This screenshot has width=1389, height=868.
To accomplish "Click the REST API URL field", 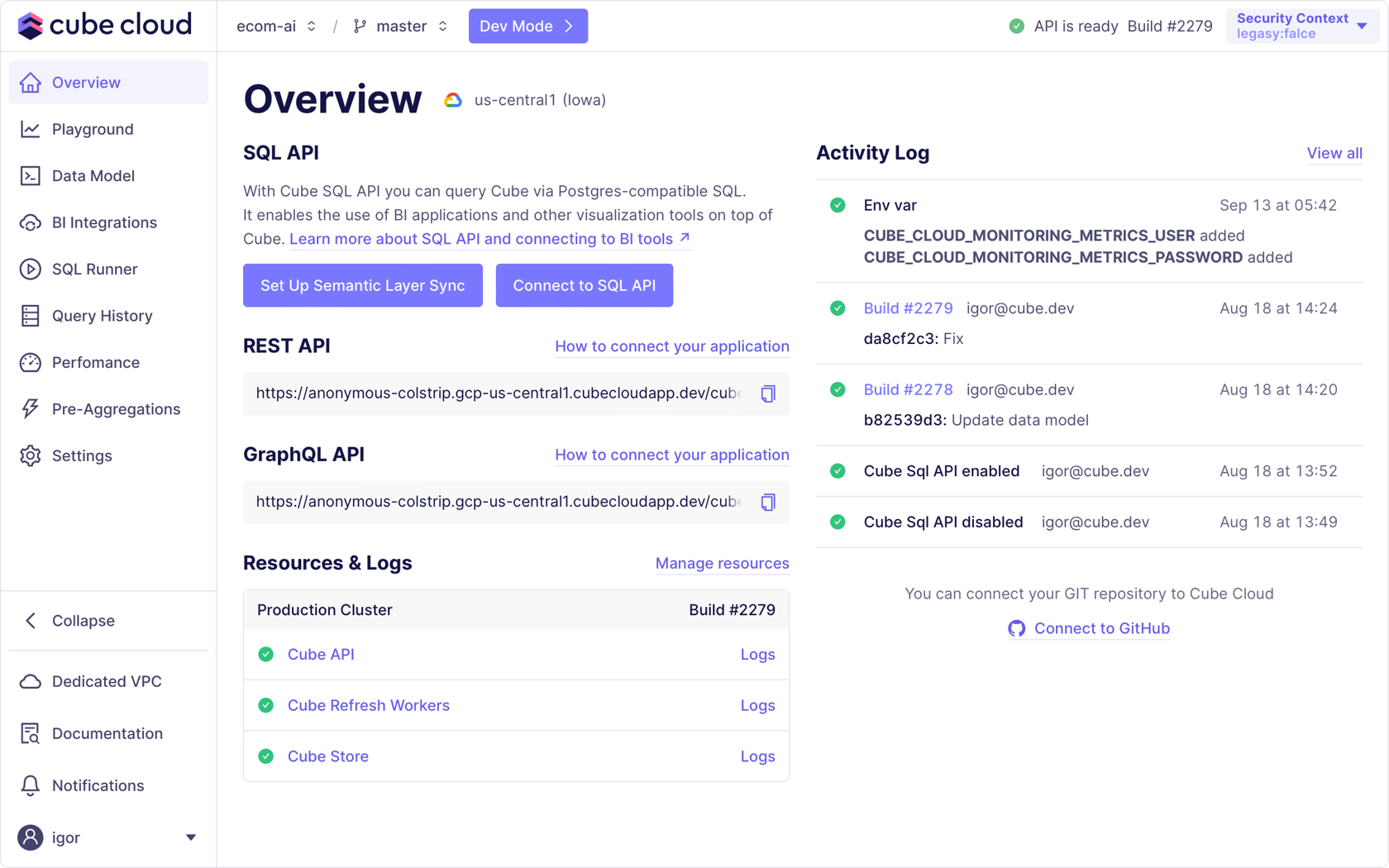I will pyautogui.click(x=517, y=393).
